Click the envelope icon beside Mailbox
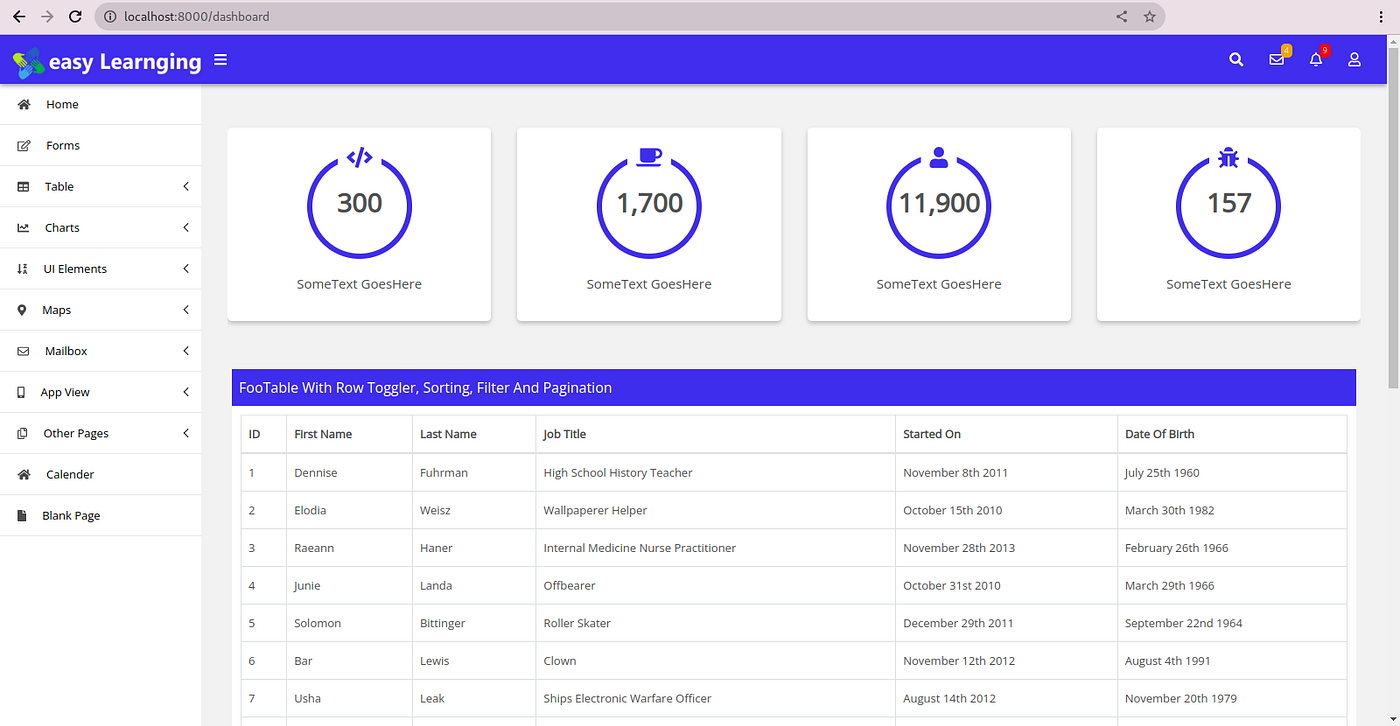Viewport: 1400px width, 726px height. click(x=23, y=351)
